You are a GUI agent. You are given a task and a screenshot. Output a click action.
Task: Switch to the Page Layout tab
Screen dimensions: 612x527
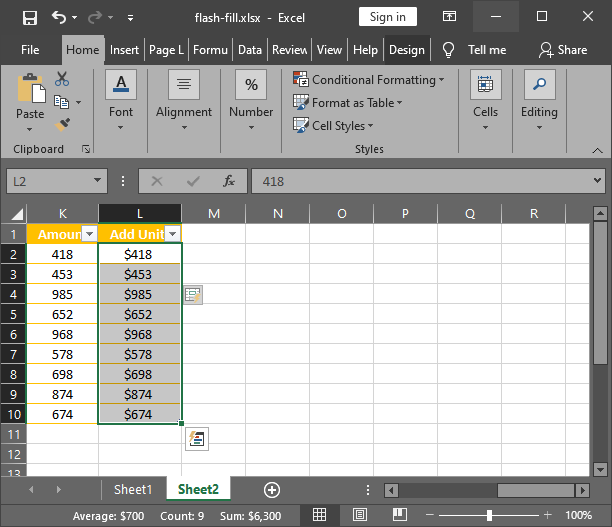tap(166, 50)
